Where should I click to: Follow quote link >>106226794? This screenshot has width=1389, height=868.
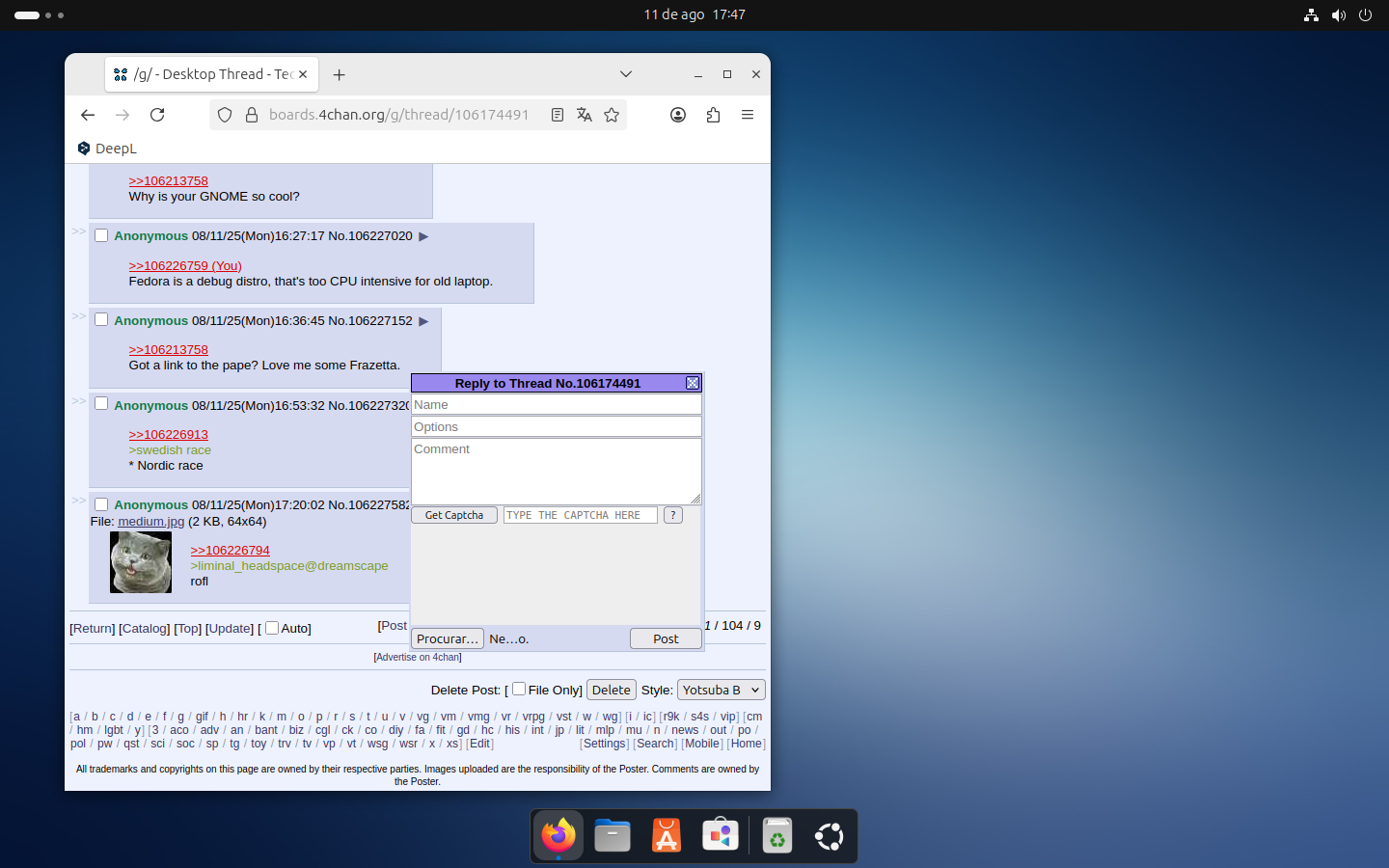tap(231, 551)
